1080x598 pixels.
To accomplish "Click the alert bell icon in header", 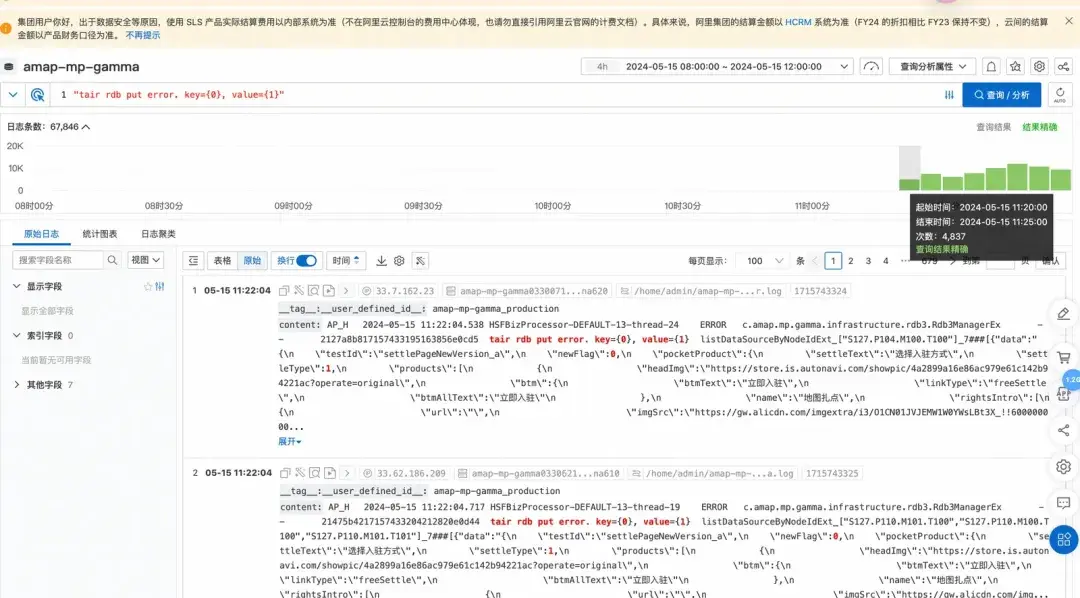I will tap(991, 67).
